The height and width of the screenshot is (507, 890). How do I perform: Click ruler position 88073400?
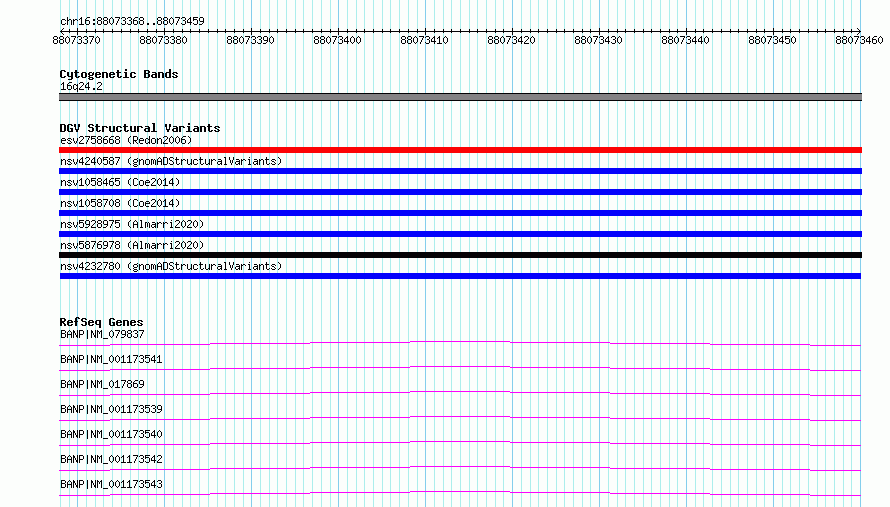(337, 40)
